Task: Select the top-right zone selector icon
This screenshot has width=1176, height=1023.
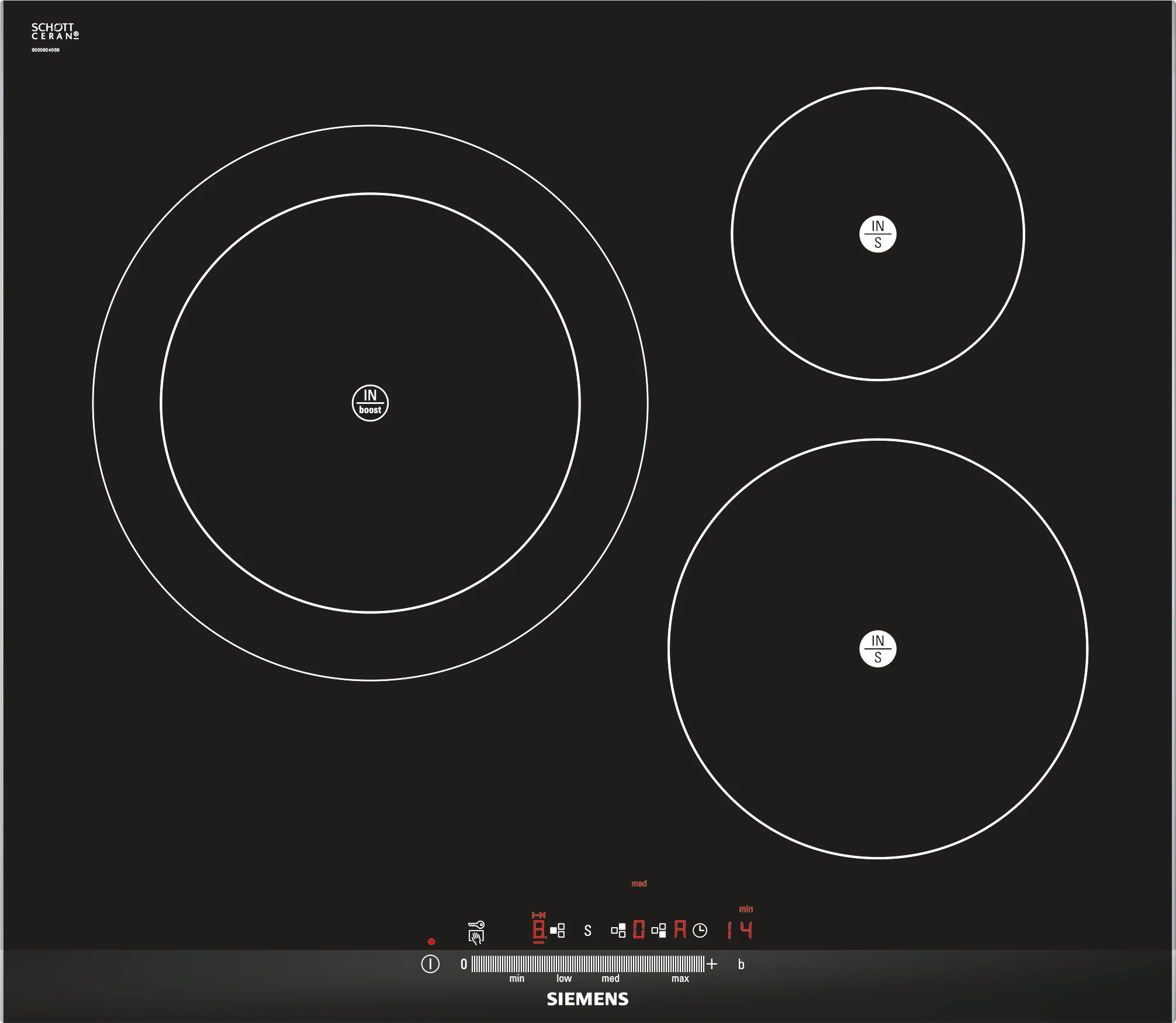Action: click(618, 930)
